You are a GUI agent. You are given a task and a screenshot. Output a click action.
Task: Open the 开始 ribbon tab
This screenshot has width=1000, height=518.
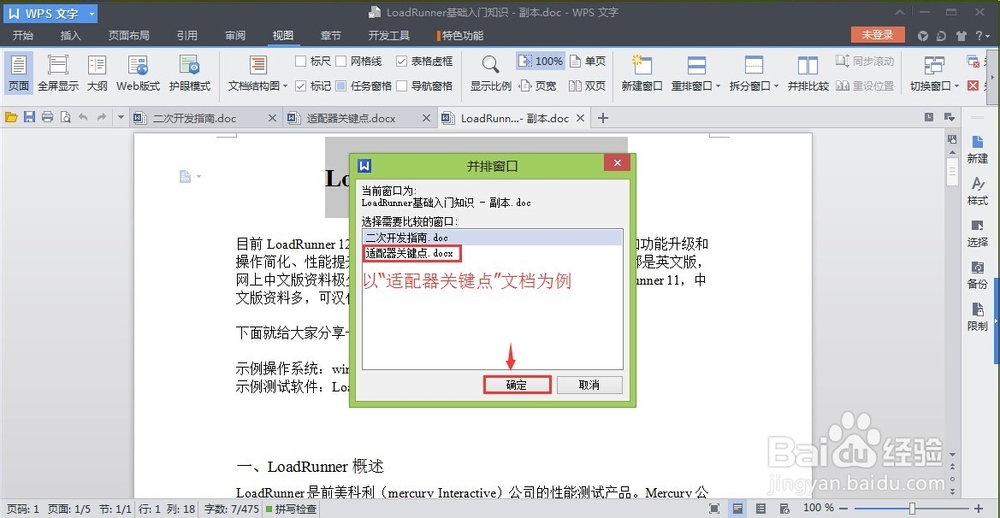[x=23, y=36]
